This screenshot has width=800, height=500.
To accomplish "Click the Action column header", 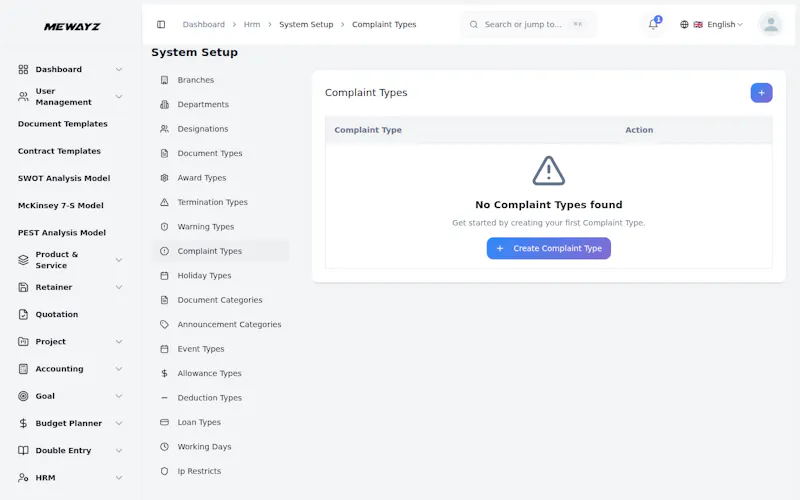I will (639, 130).
